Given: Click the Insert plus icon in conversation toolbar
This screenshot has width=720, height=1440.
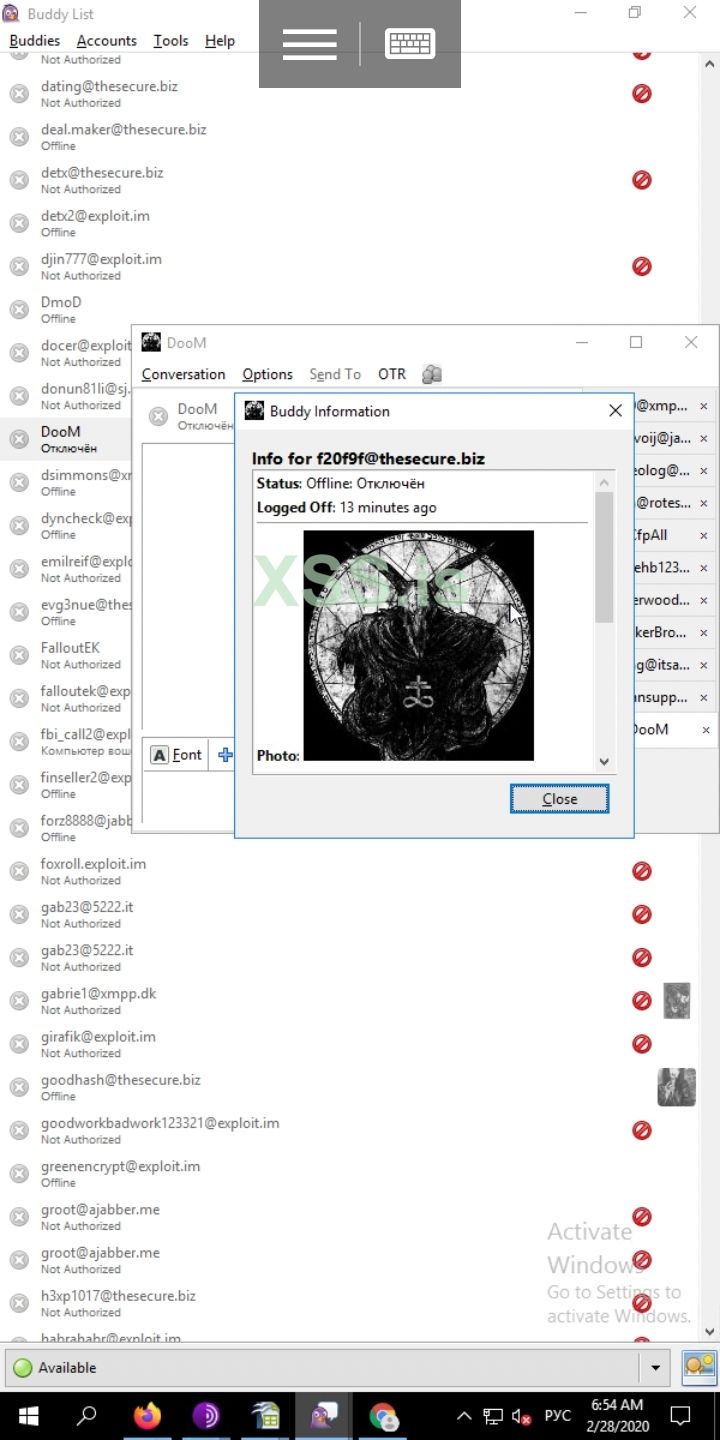Looking at the screenshot, I should point(225,755).
